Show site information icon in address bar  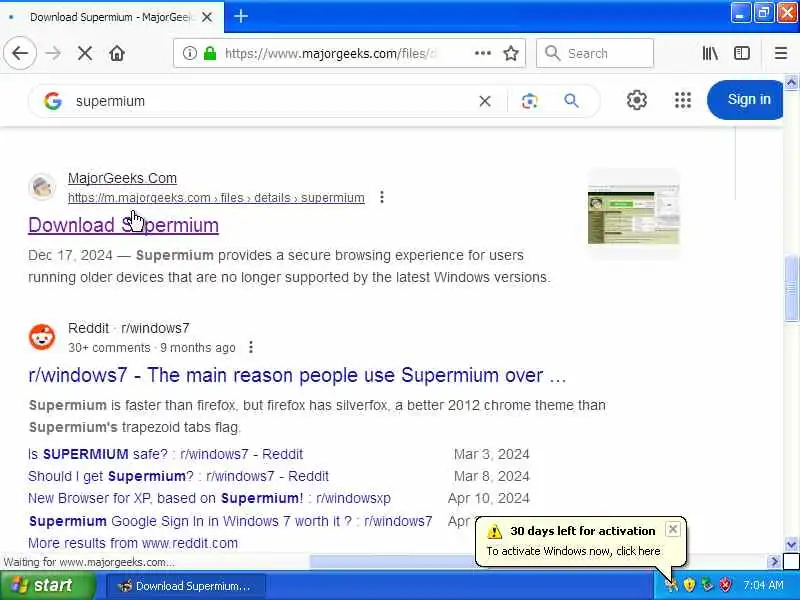point(189,53)
